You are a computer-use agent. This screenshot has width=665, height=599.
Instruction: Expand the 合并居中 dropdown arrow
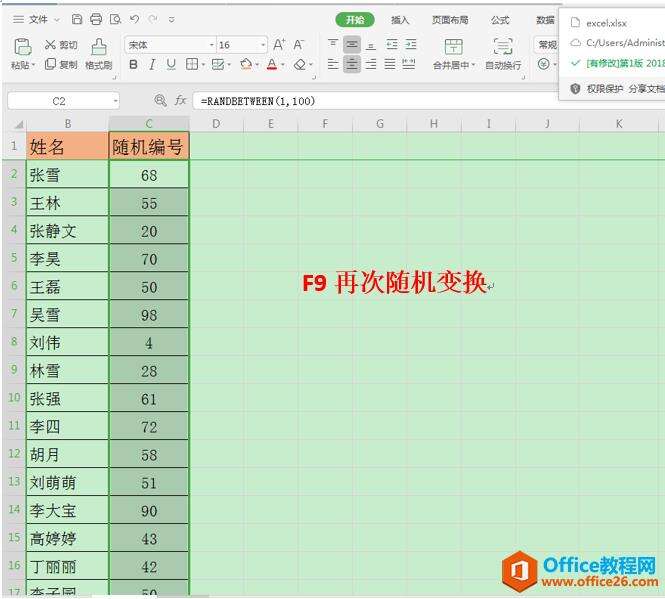[474, 65]
